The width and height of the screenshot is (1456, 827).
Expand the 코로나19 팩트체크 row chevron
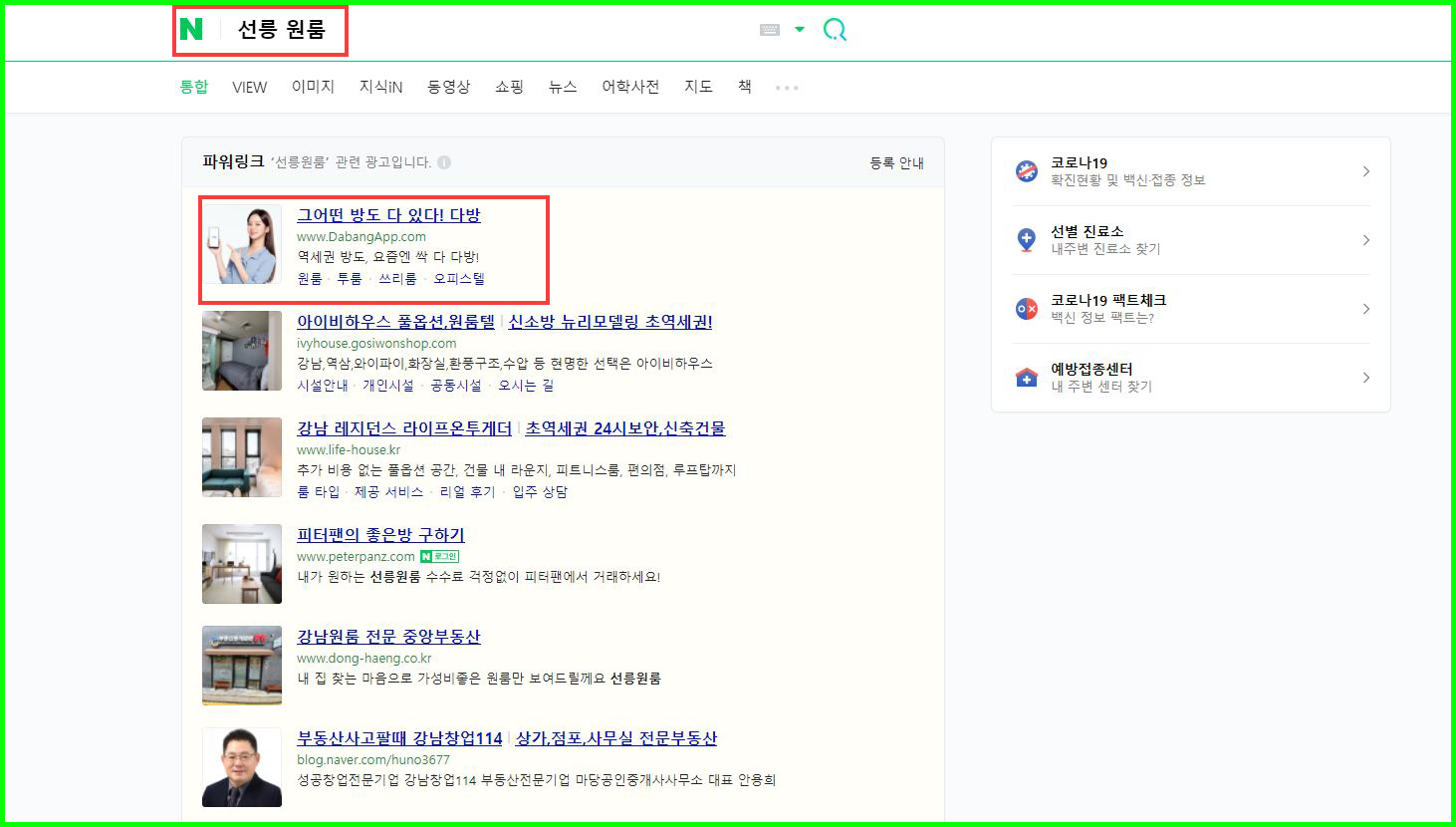click(1366, 309)
